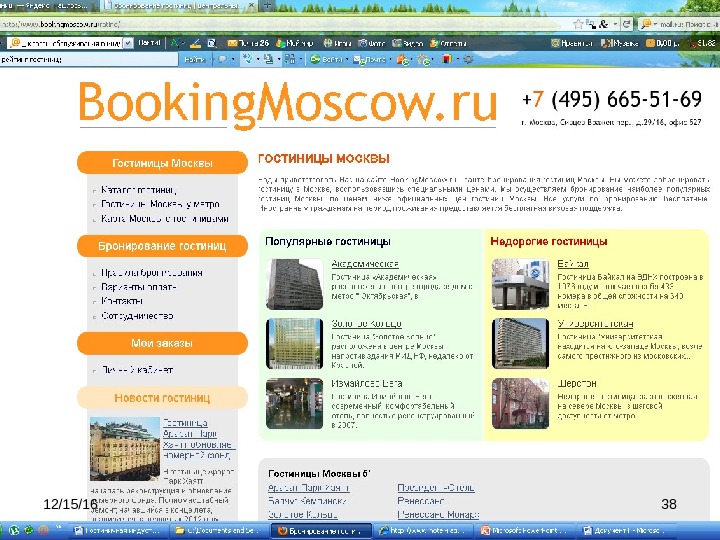Expand the Почта second toolbar dropdown arrow
720x540 pixels.
coord(390,59)
